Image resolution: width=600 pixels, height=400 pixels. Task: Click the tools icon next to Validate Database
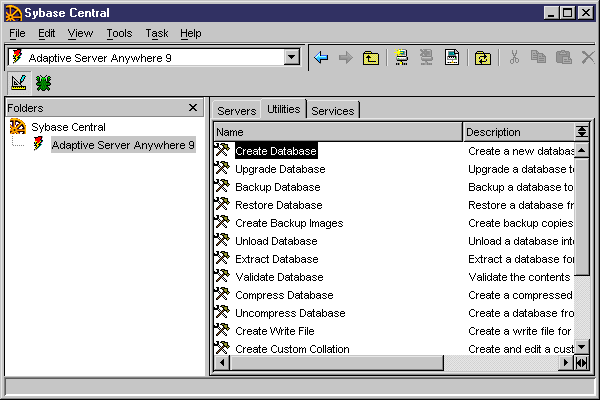point(222,276)
